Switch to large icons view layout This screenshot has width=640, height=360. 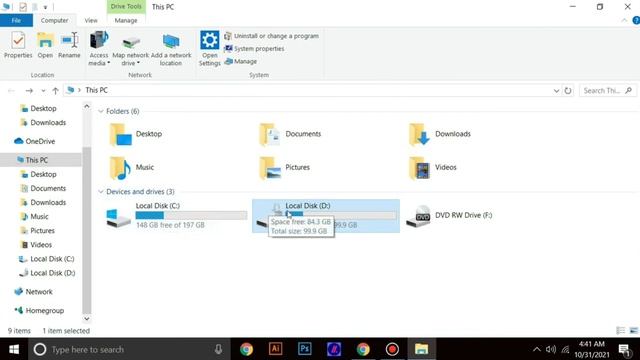(633, 331)
